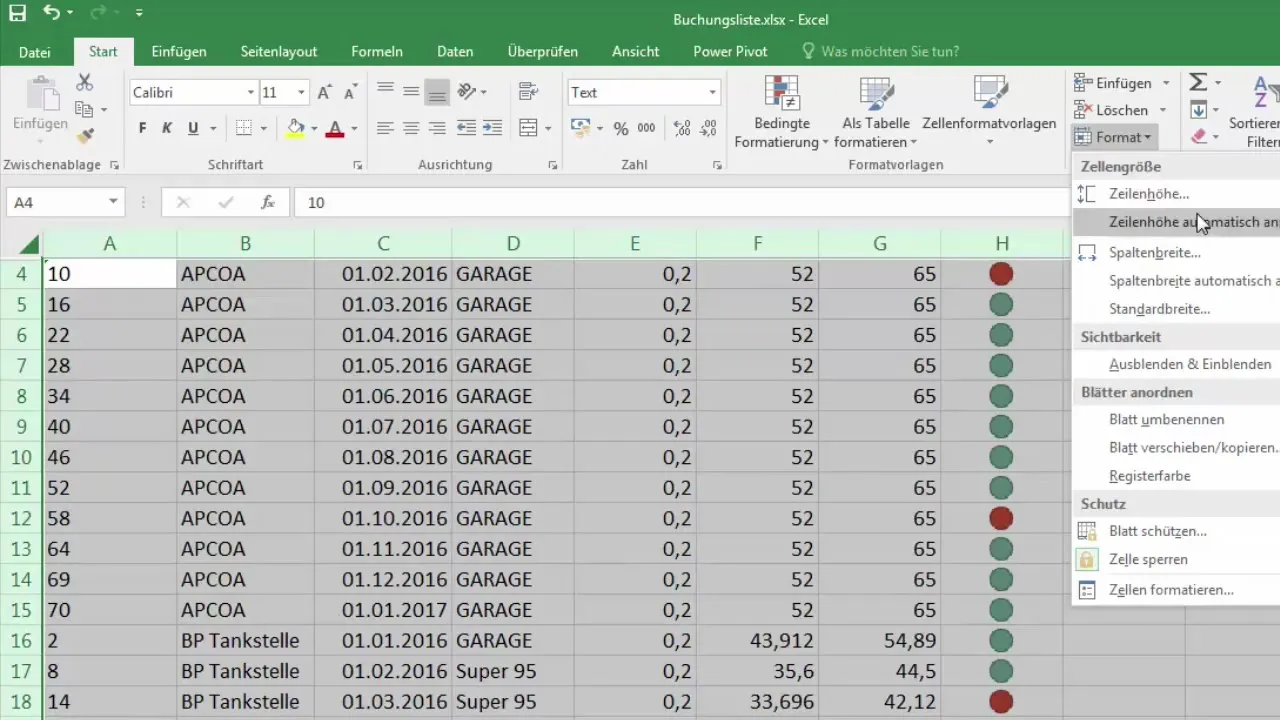Click the insert function fx icon

point(268,202)
